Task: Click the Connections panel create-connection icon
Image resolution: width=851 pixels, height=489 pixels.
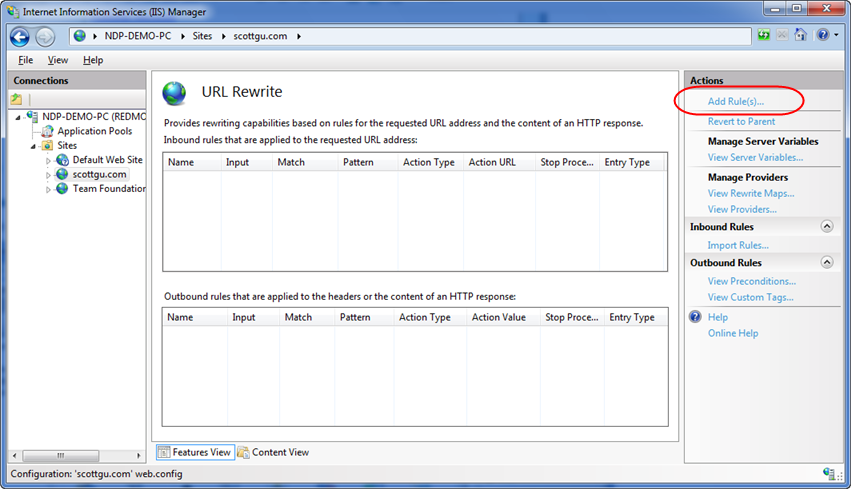Action: pyautogui.click(x=16, y=99)
